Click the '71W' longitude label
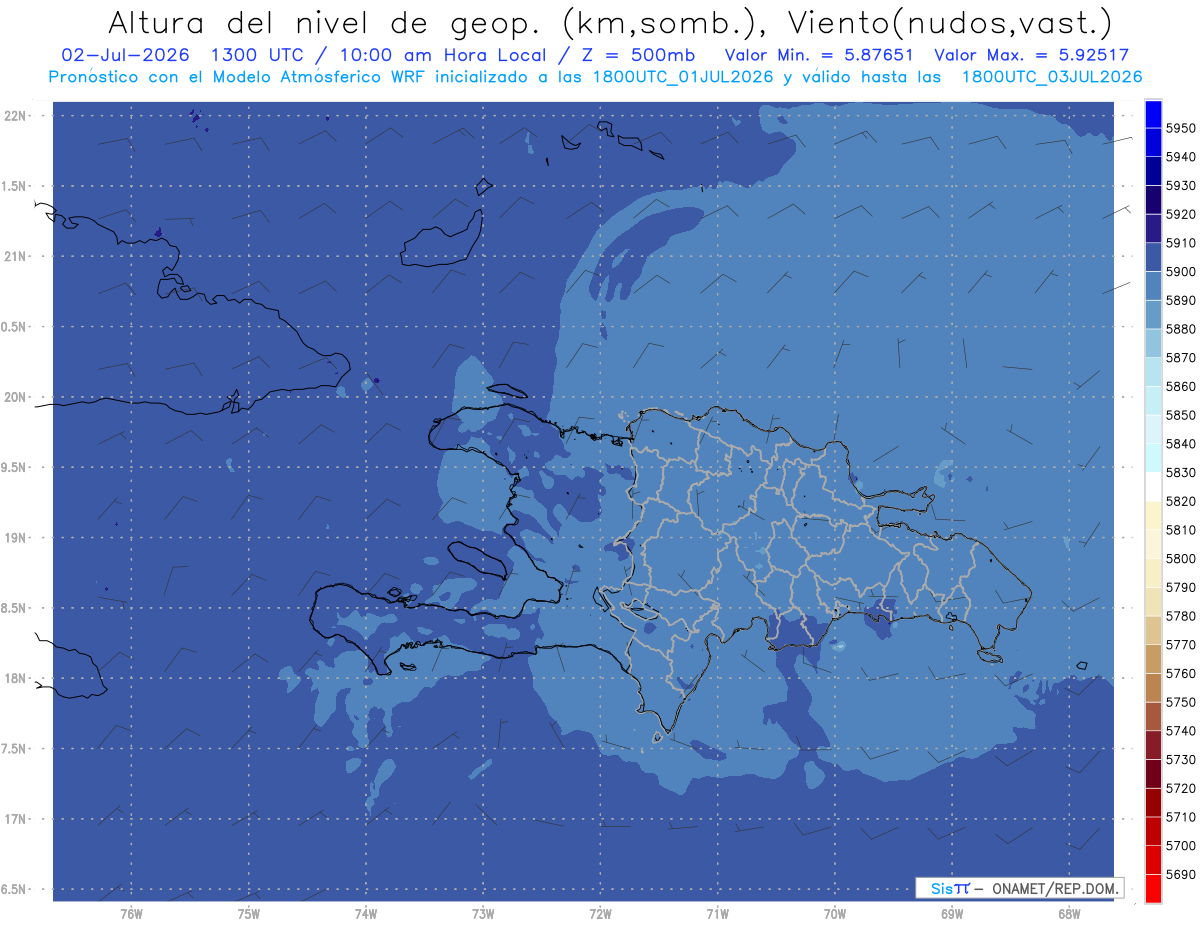The height and width of the screenshot is (927, 1200). click(x=717, y=913)
